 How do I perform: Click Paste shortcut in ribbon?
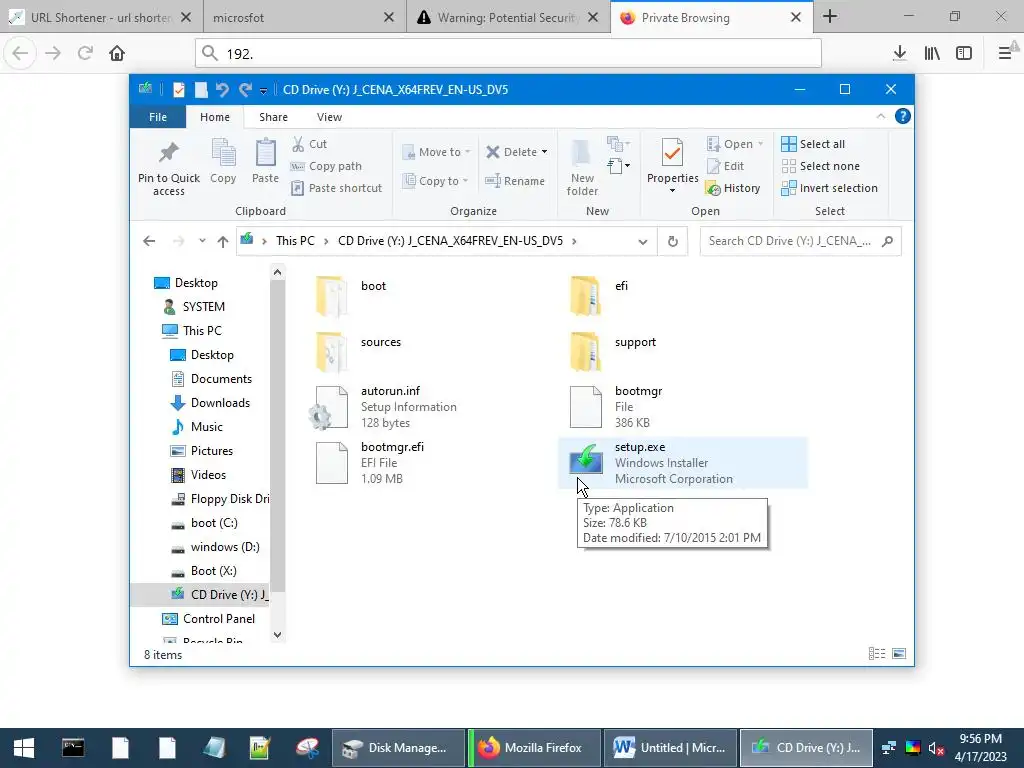[x=336, y=188]
